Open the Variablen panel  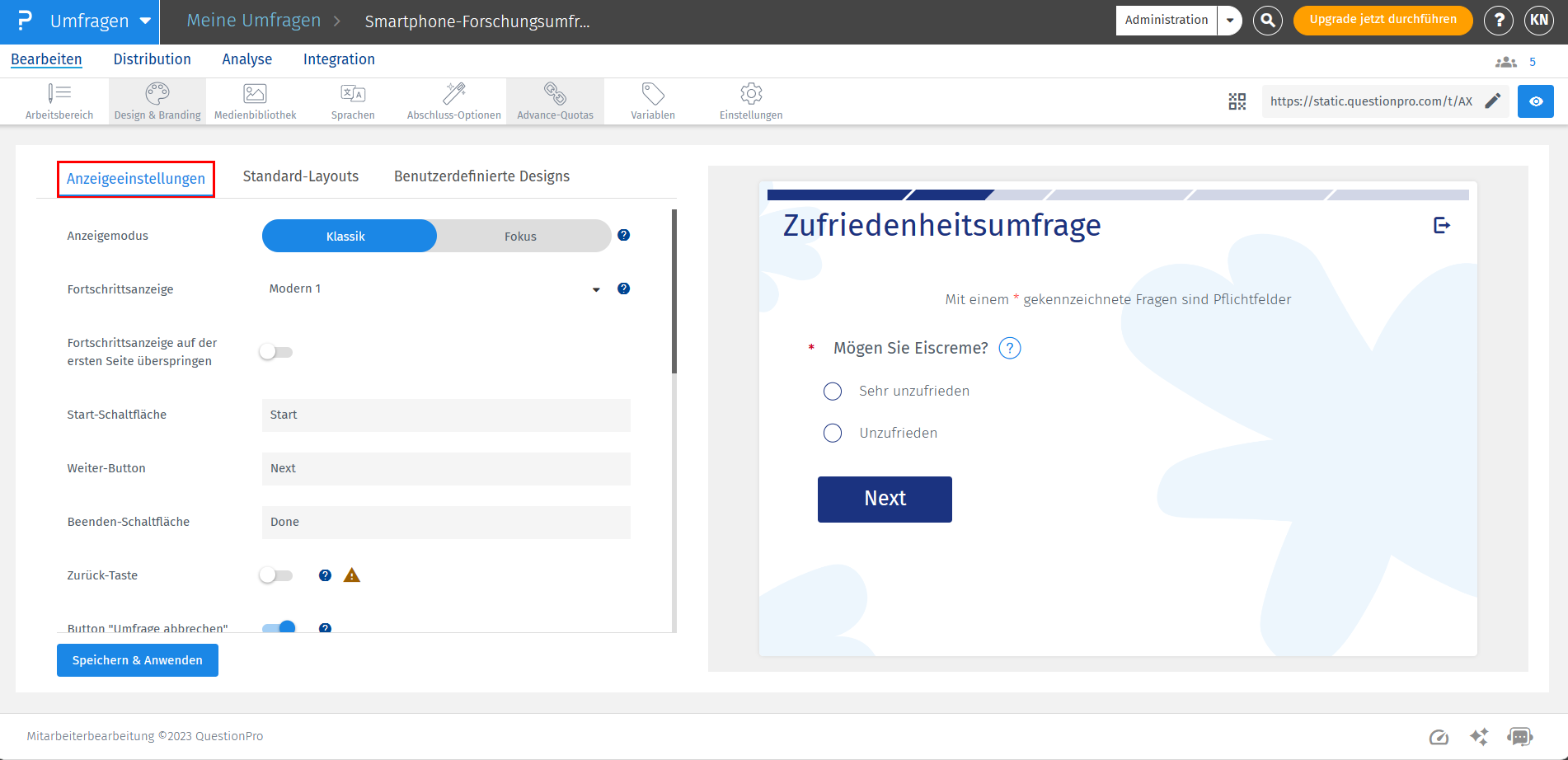[x=652, y=101]
